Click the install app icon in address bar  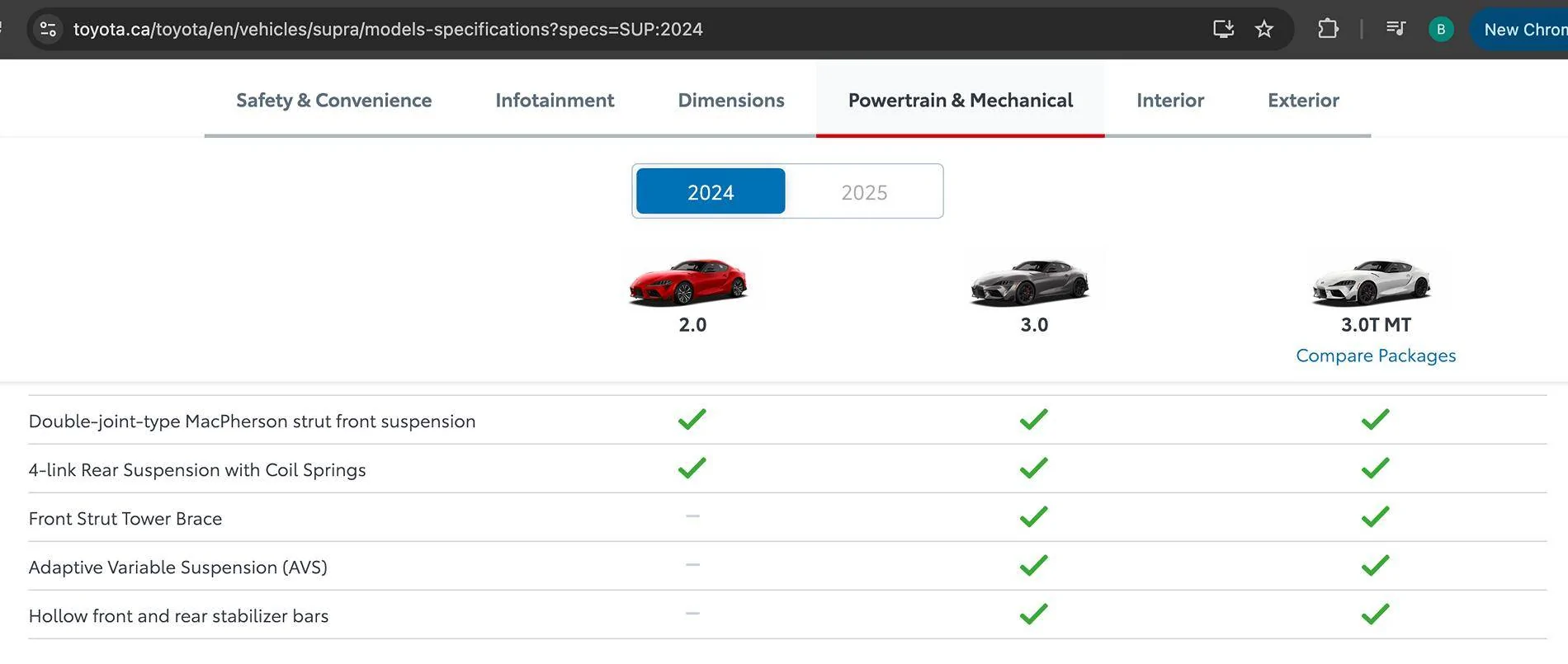point(1223,30)
